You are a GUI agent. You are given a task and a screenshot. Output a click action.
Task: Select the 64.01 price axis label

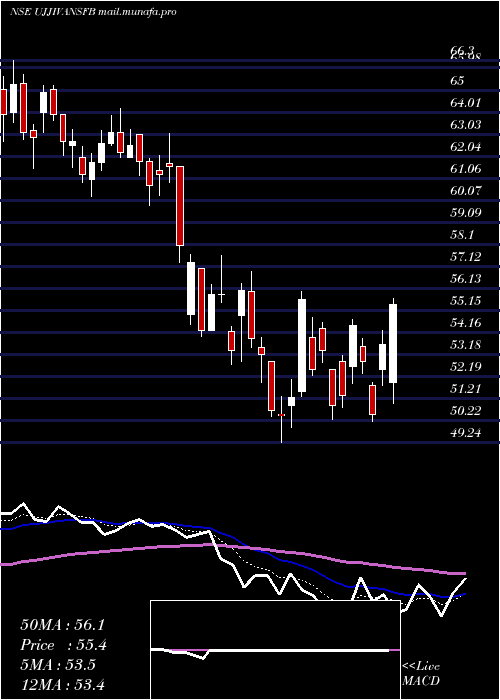click(x=466, y=103)
